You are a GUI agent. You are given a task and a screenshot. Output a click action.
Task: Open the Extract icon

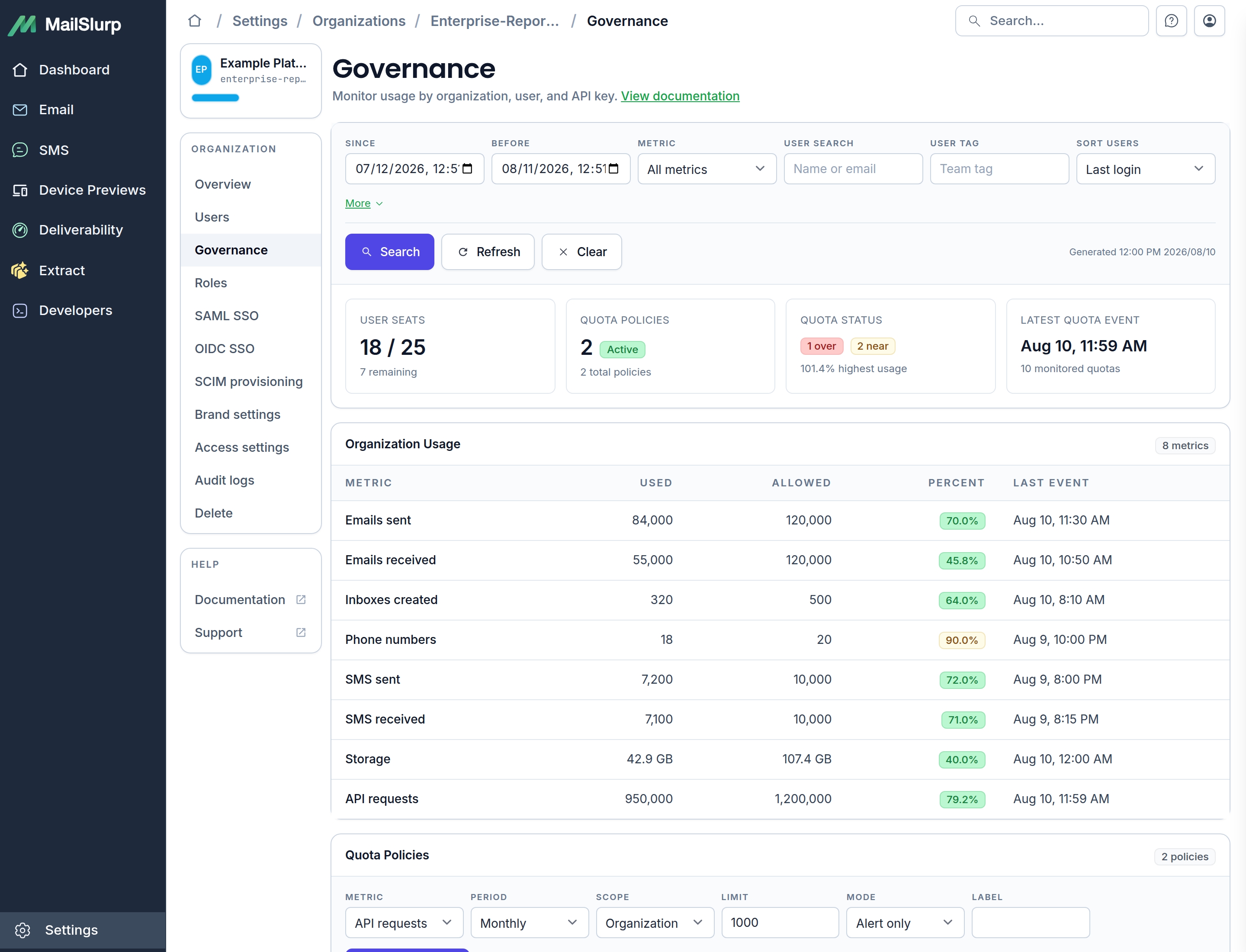click(20, 270)
